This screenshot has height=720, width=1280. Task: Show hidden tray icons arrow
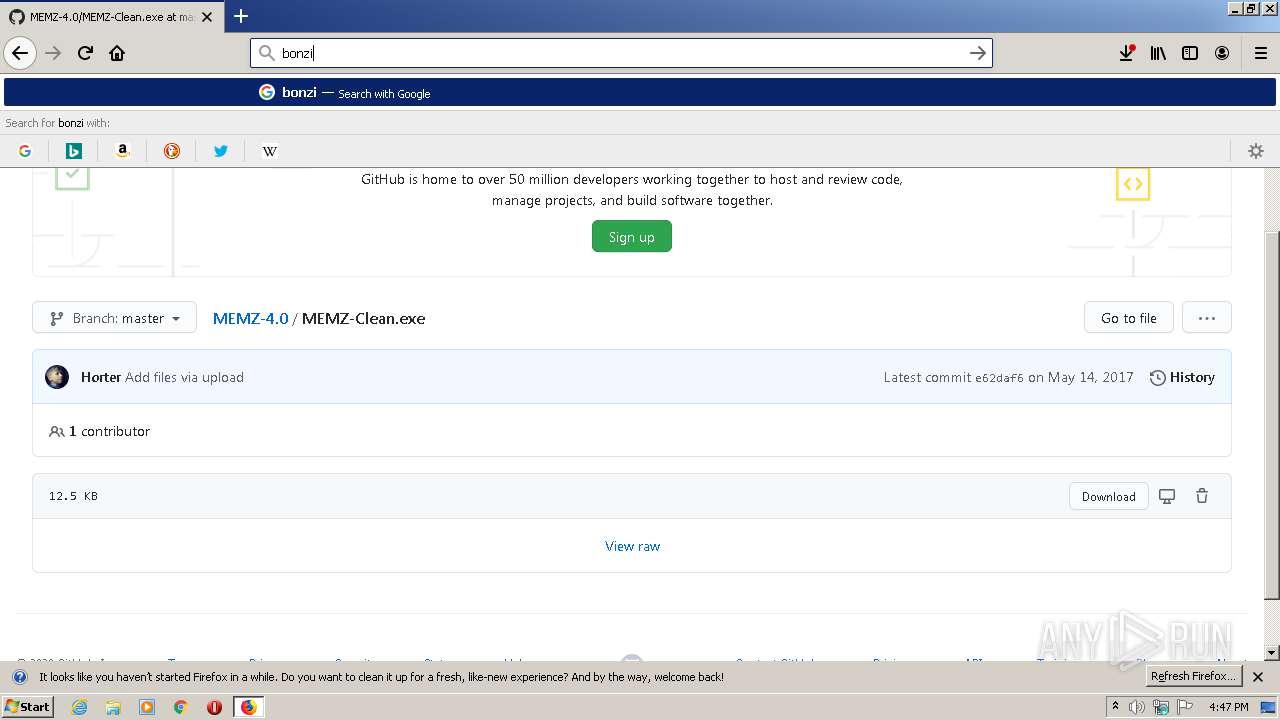coord(1115,707)
